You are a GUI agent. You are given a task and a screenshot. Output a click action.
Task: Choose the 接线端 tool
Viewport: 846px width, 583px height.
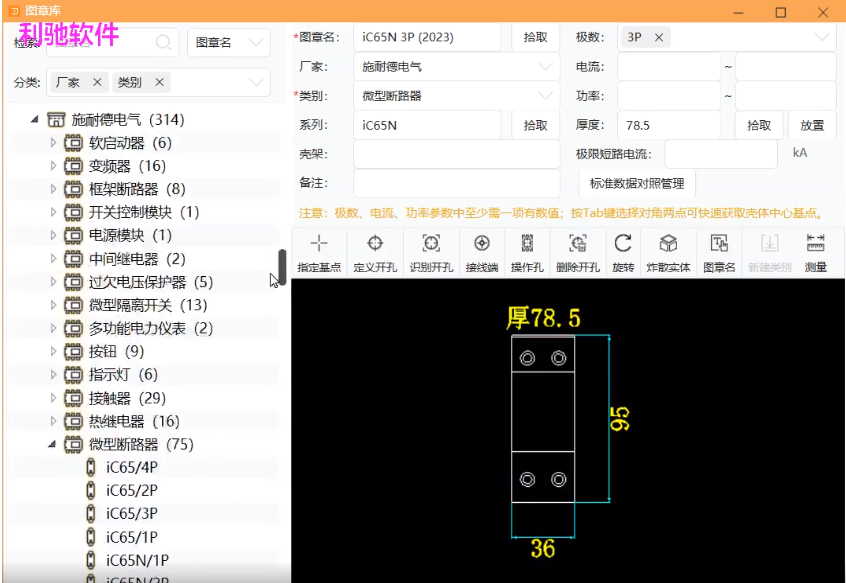[482, 252]
